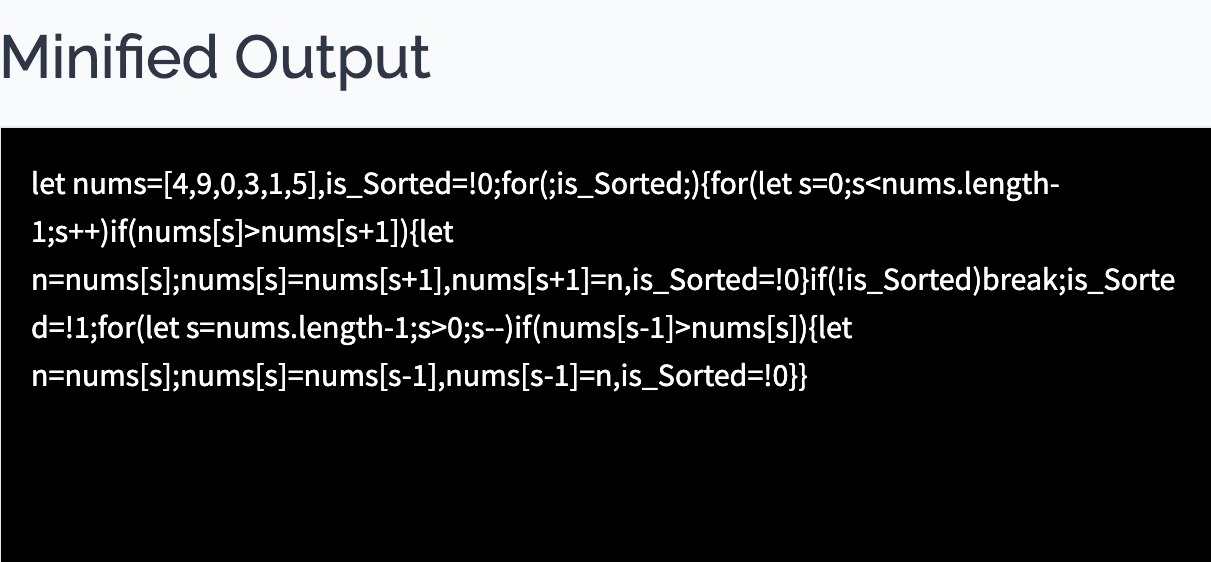The height and width of the screenshot is (562, 1211).
Task: Click inside the black minified code output area
Action: [605, 345]
